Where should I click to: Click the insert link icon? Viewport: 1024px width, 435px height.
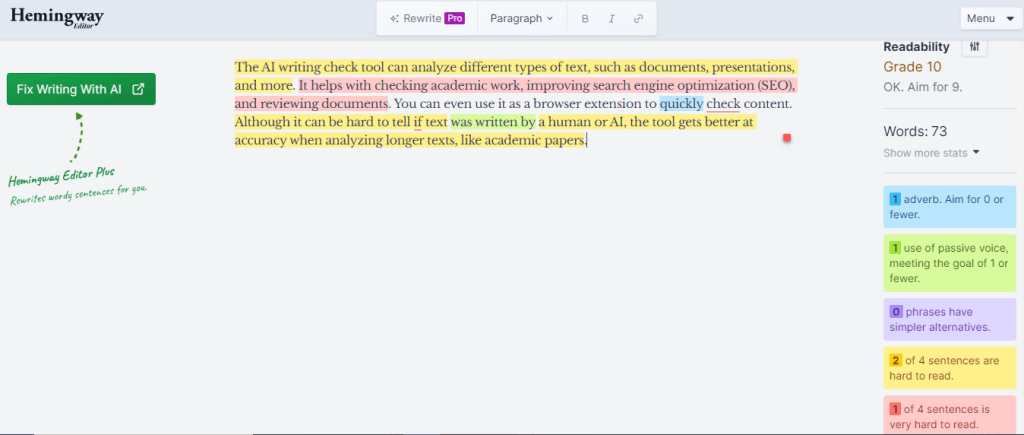(638, 18)
